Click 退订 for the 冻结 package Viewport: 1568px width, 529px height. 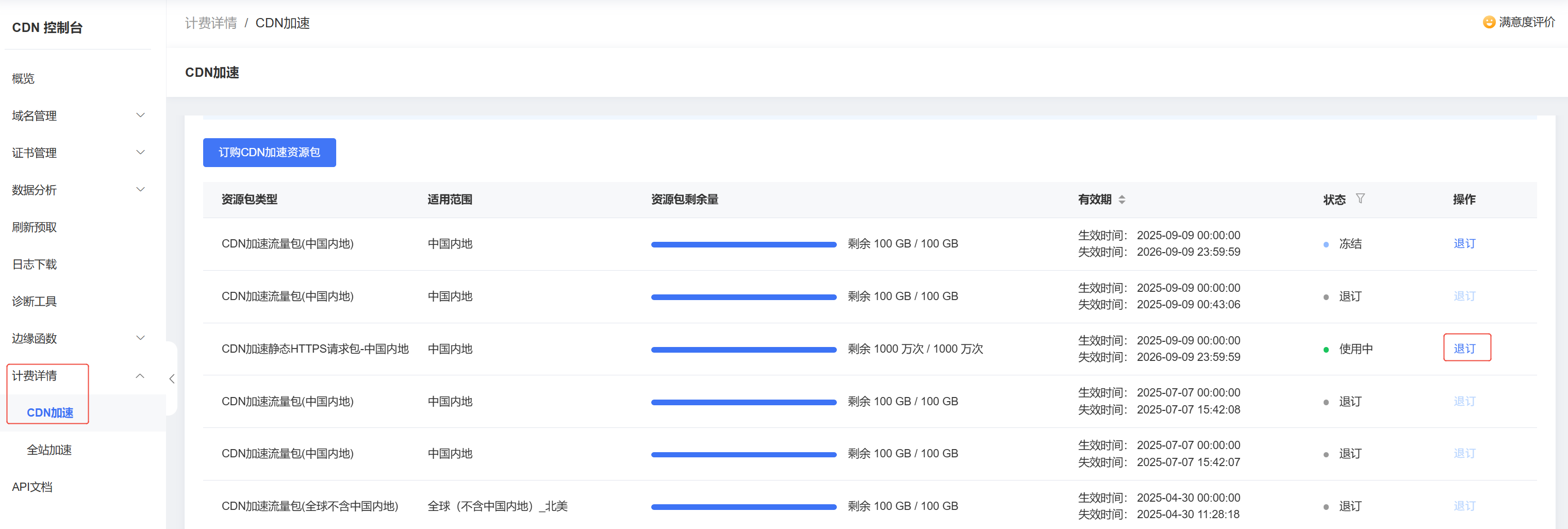[x=1464, y=243]
